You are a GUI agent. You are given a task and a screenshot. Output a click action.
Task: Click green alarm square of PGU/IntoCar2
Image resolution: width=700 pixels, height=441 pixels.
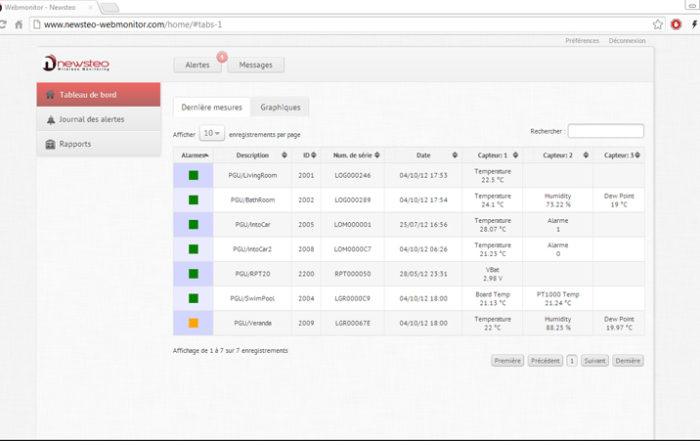point(193,249)
